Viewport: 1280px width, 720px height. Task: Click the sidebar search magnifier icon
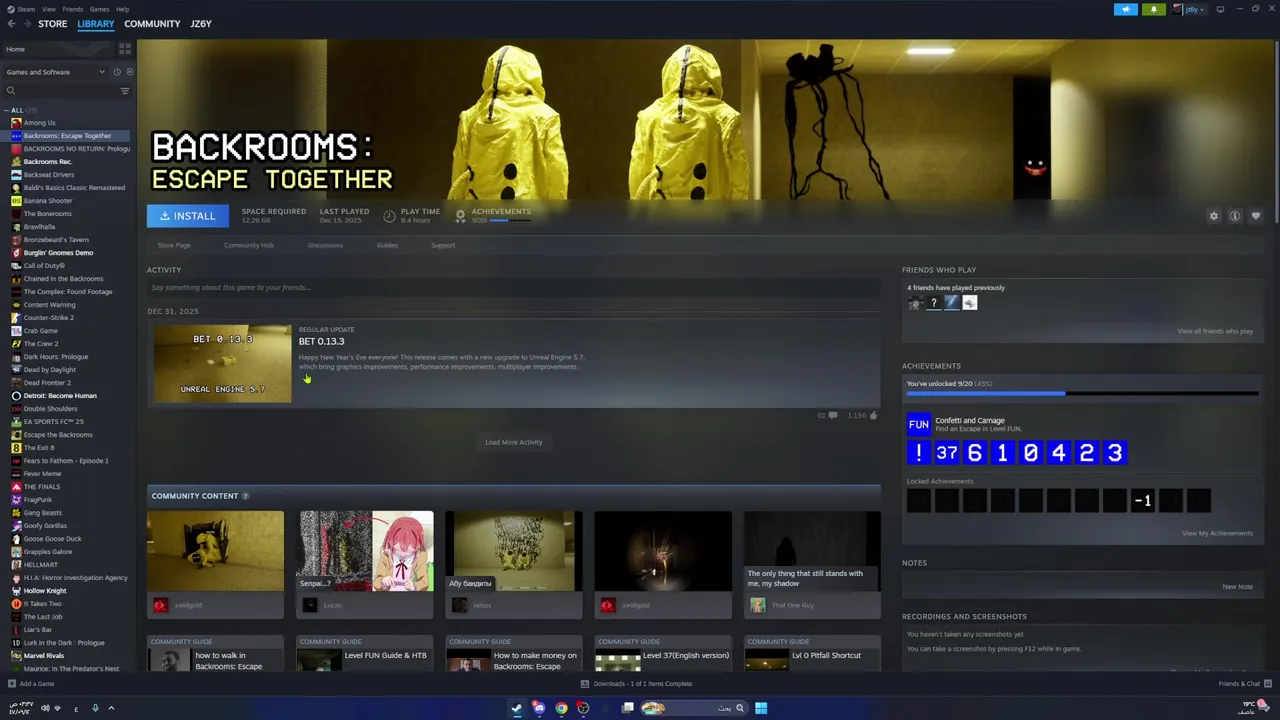point(11,91)
